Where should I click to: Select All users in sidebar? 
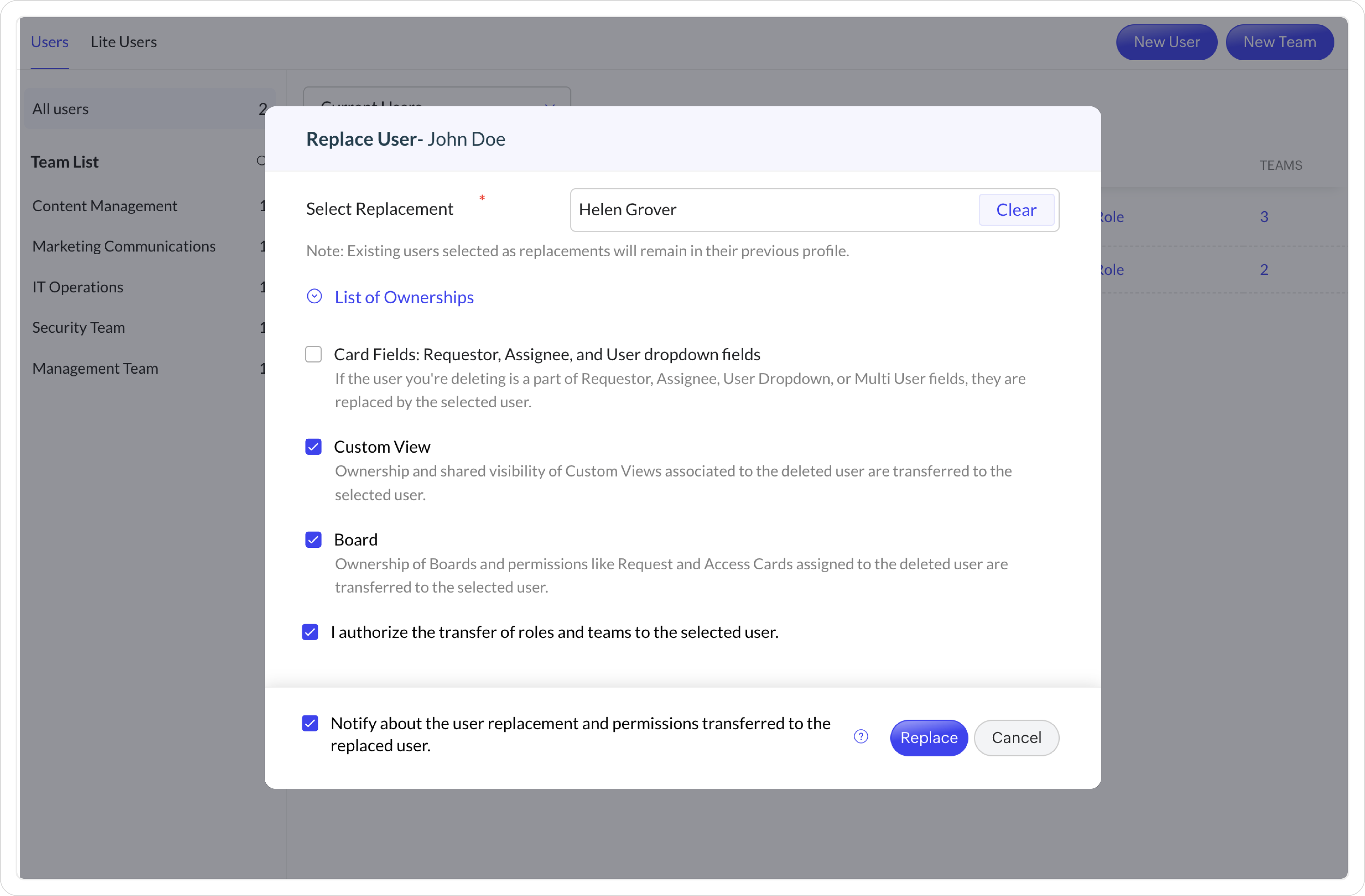point(60,109)
